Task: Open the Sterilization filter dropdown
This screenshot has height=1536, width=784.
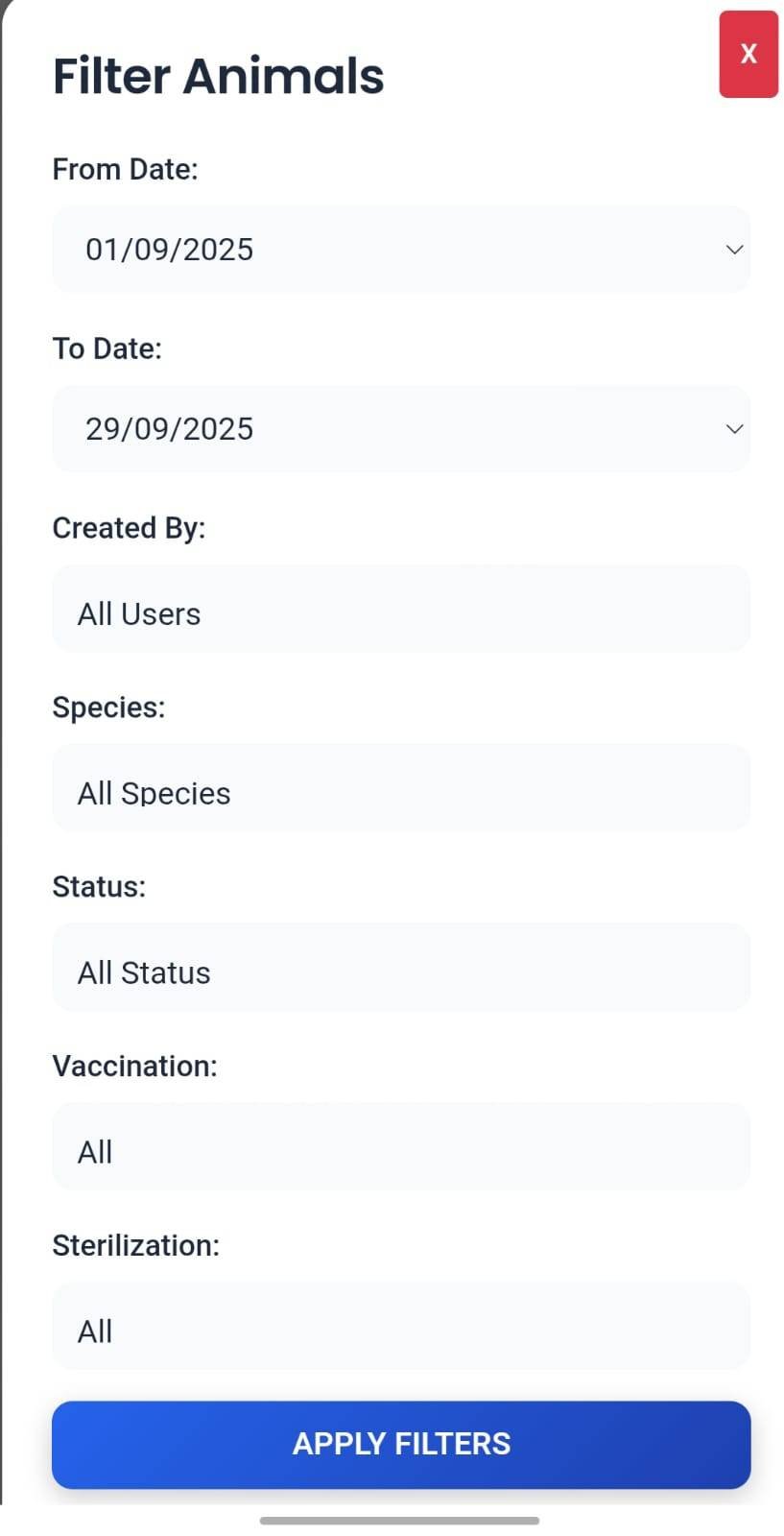Action: point(401,1326)
